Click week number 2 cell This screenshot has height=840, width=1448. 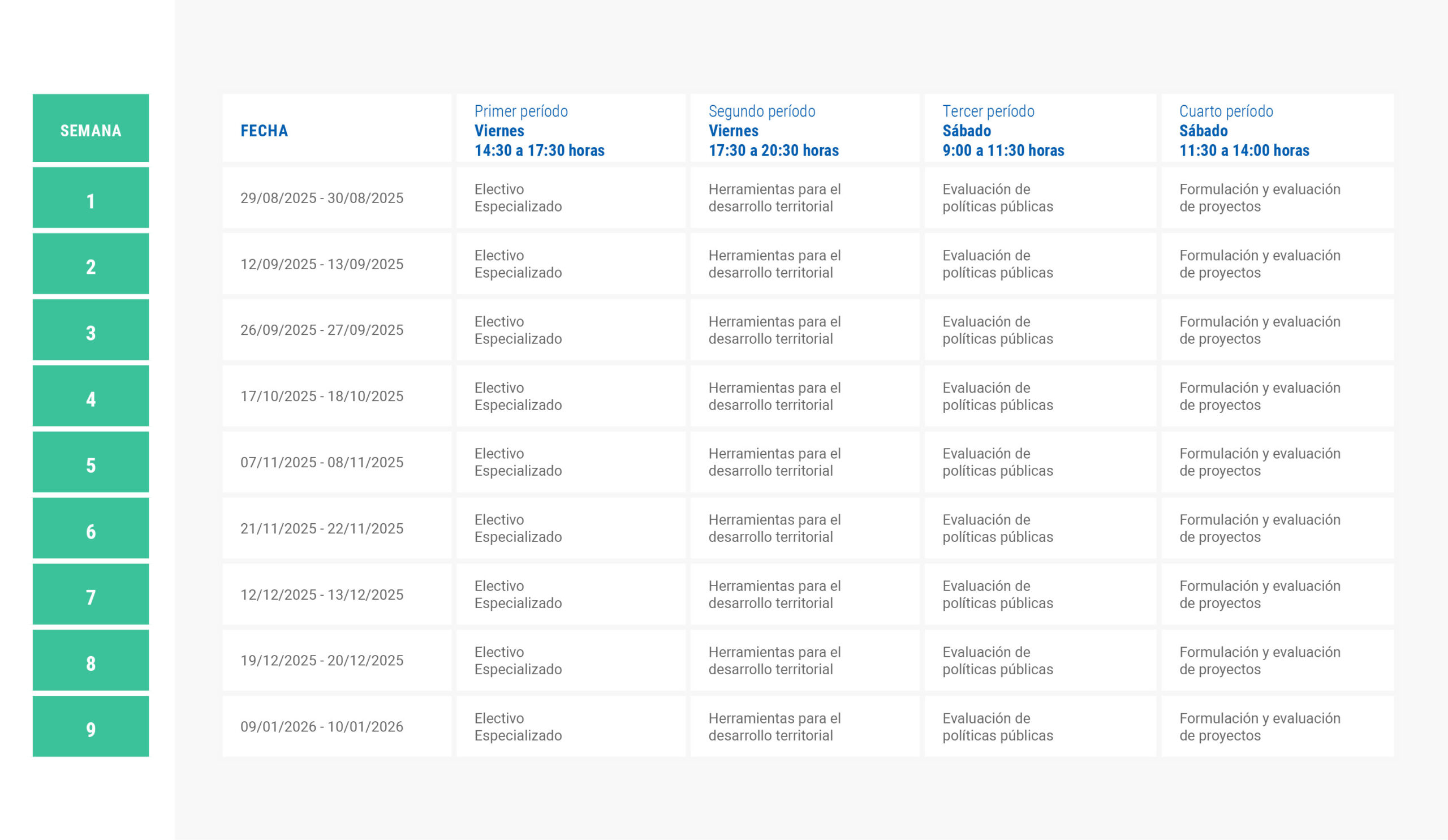91,264
